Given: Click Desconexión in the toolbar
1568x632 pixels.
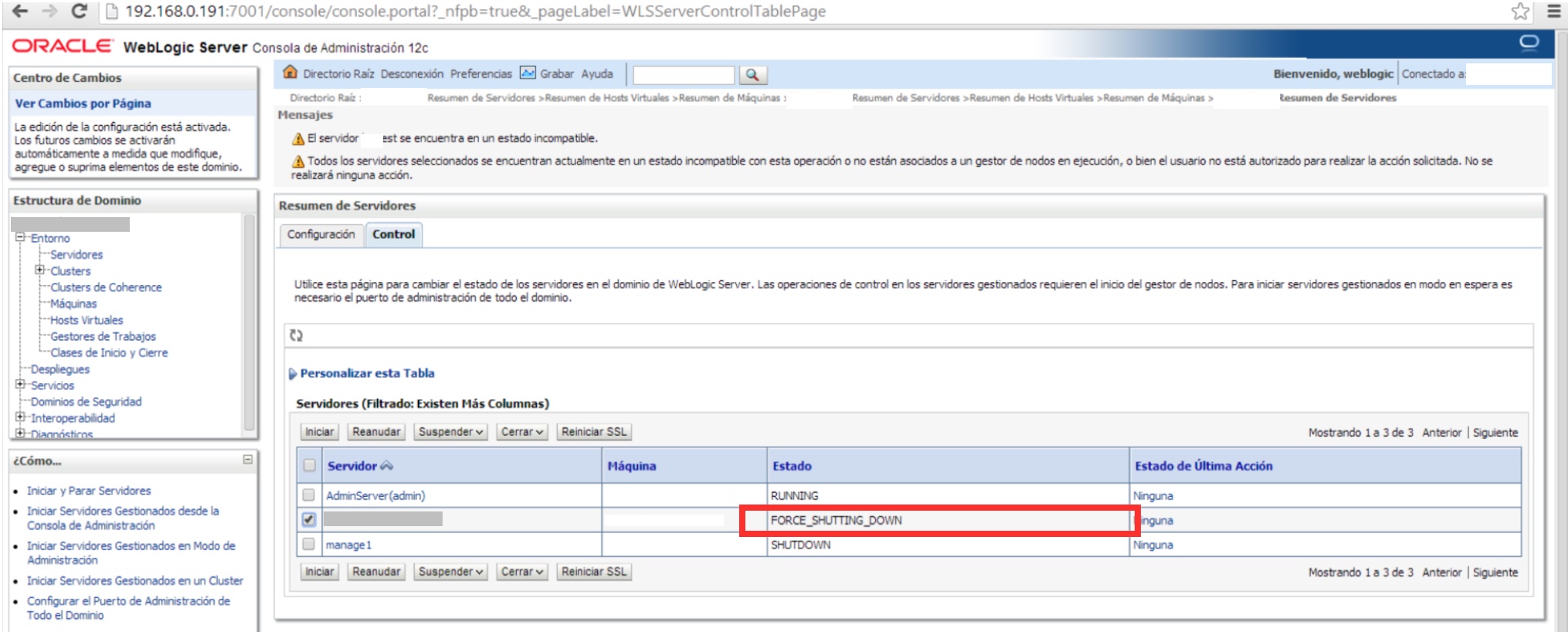Looking at the screenshot, I should pyautogui.click(x=412, y=73).
